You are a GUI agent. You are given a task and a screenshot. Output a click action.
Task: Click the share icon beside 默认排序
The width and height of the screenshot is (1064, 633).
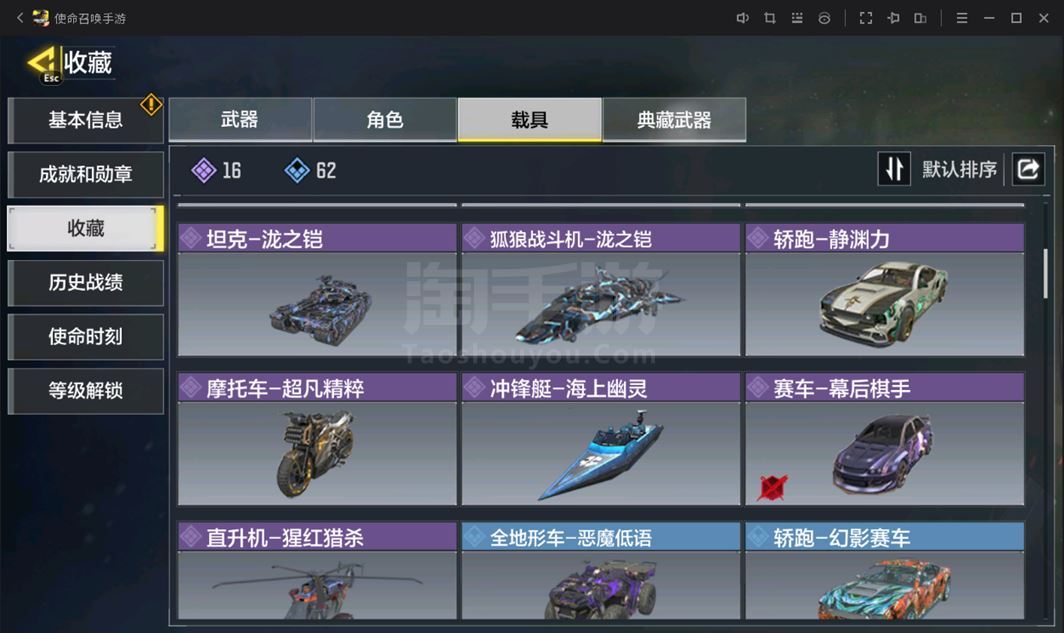pyautogui.click(x=1028, y=169)
